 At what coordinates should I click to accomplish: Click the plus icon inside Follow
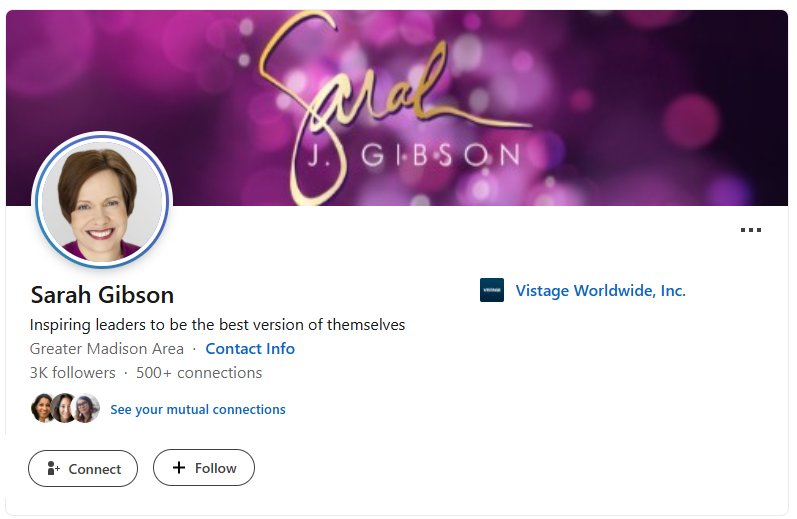pos(179,468)
